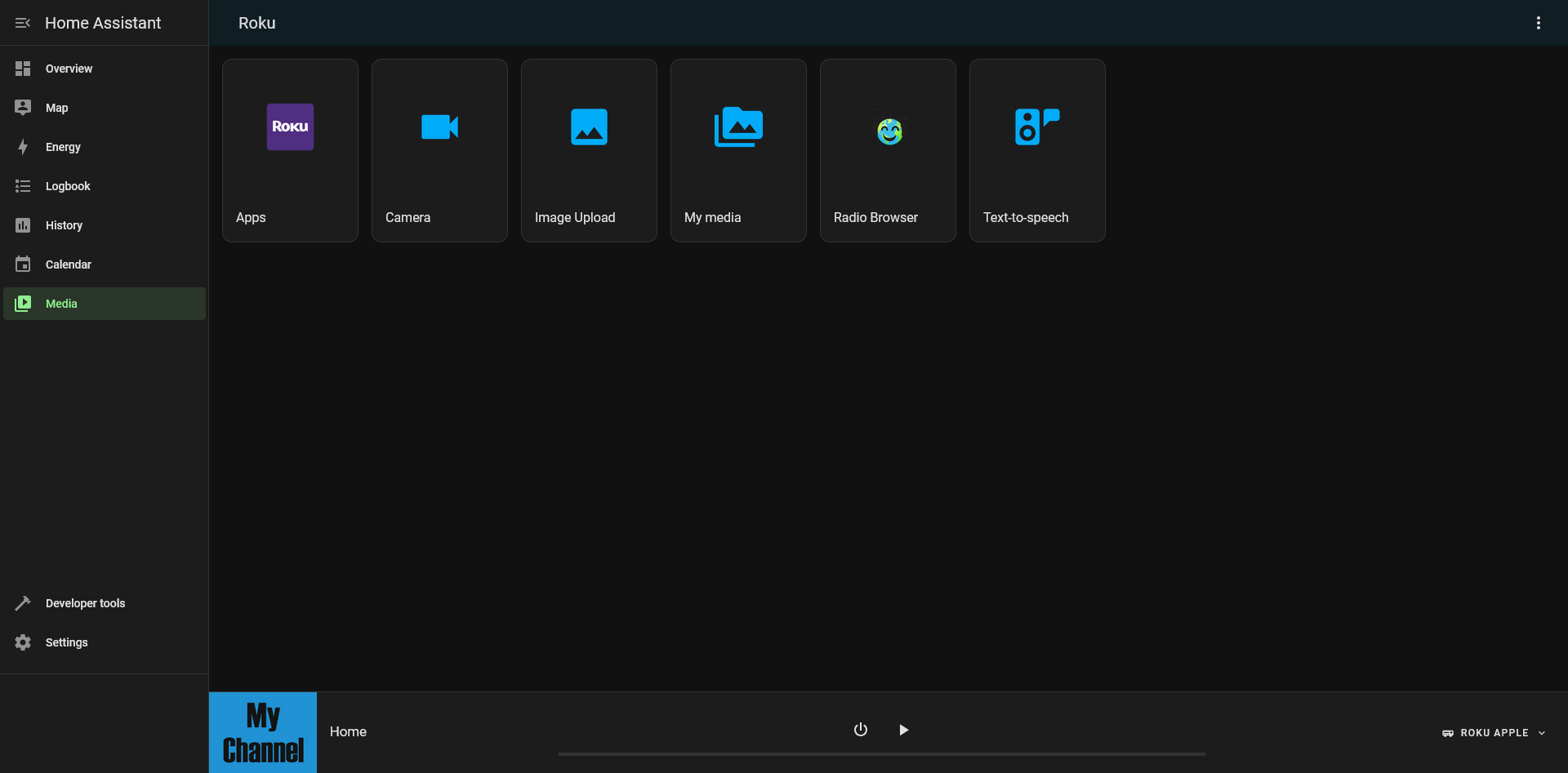Image resolution: width=1568 pixels, height=773 pixels.
Task: Open the Overview dashboard icon
Action: point(23,69)
